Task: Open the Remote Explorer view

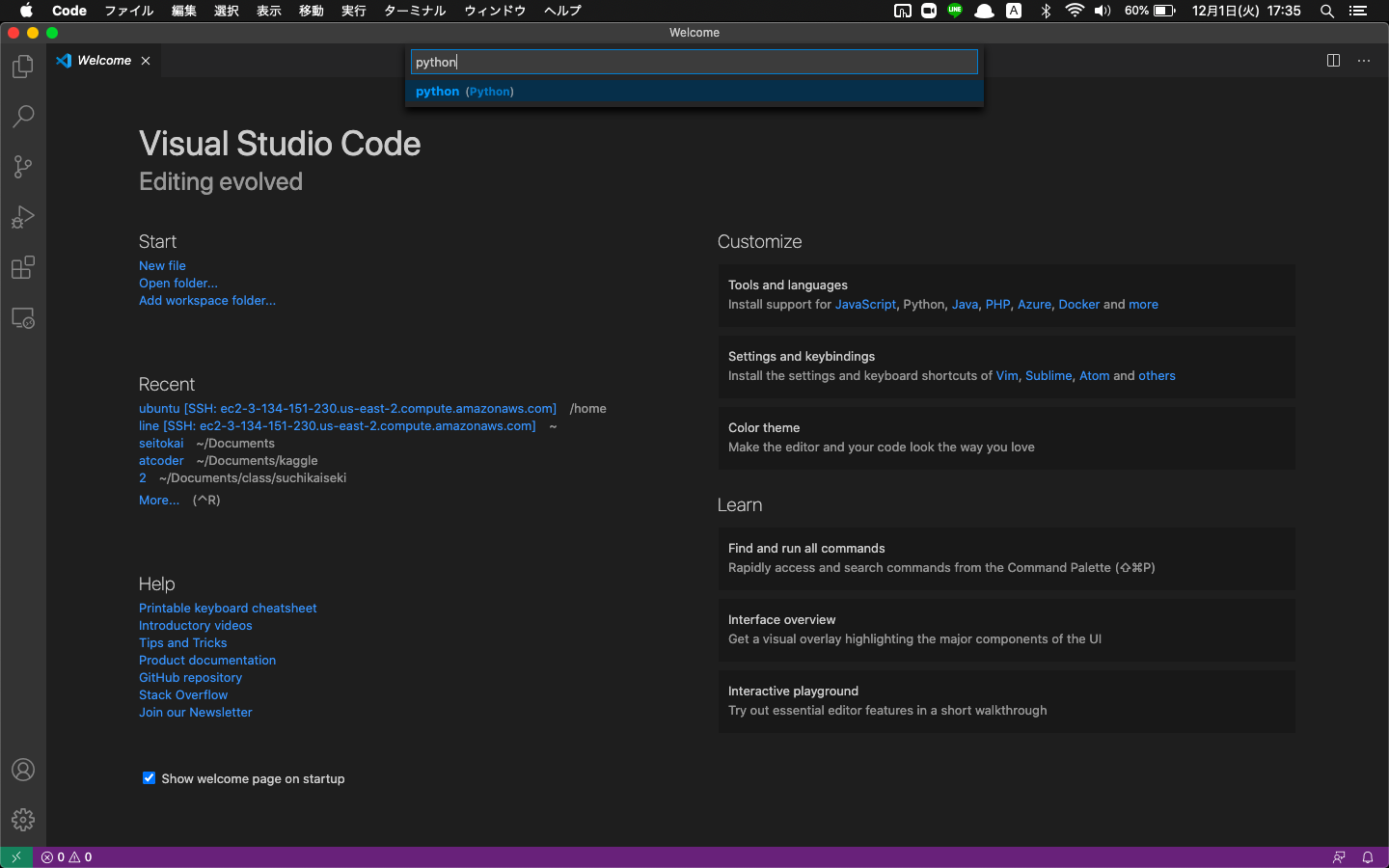Action: [x=23, y=317]
